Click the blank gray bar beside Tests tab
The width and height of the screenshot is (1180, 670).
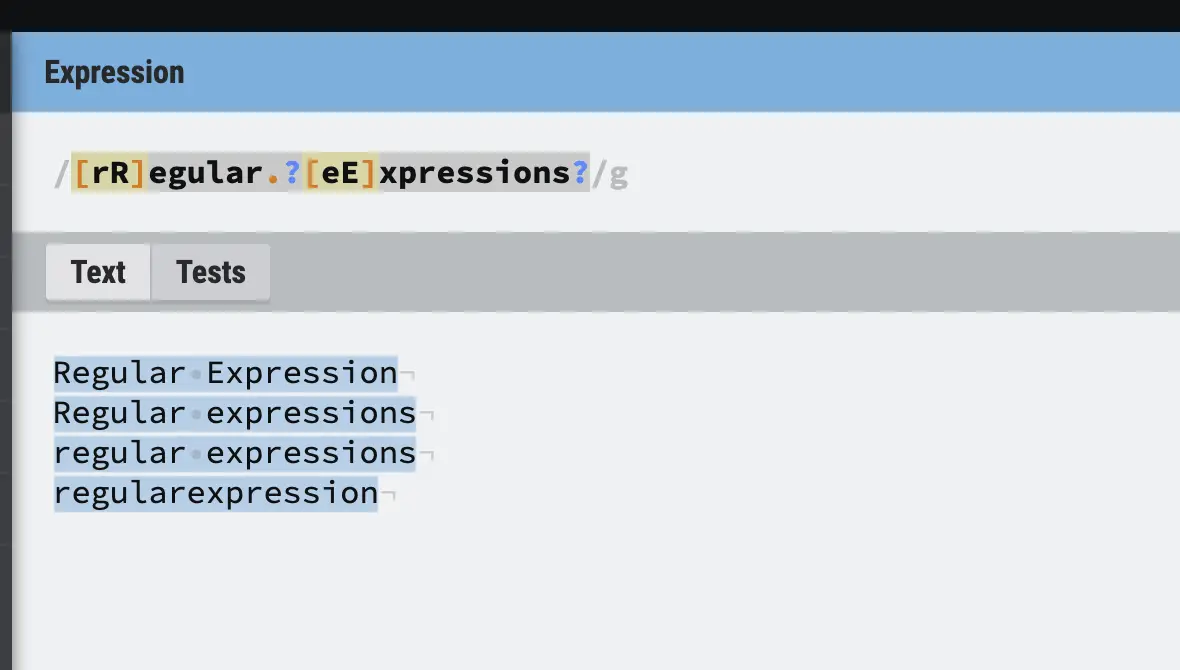722,272
